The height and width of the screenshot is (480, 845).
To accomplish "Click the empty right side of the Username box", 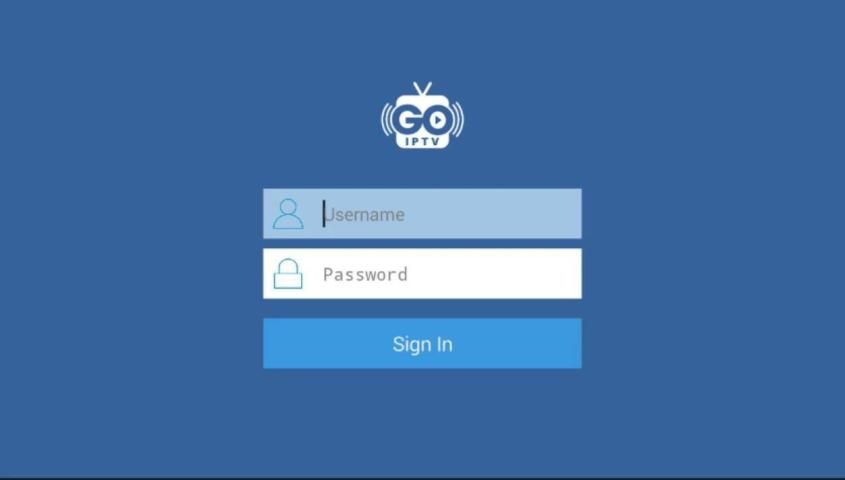I will click(517, 213).
